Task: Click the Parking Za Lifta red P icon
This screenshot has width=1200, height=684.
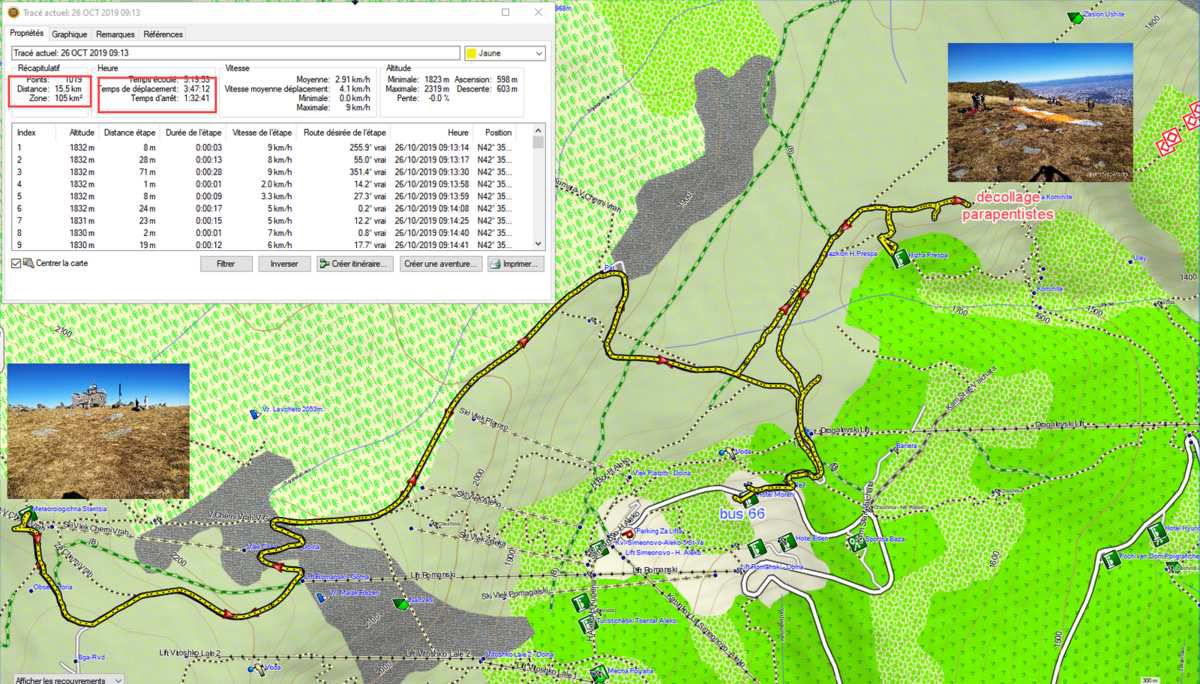Action: coord(626,535)
